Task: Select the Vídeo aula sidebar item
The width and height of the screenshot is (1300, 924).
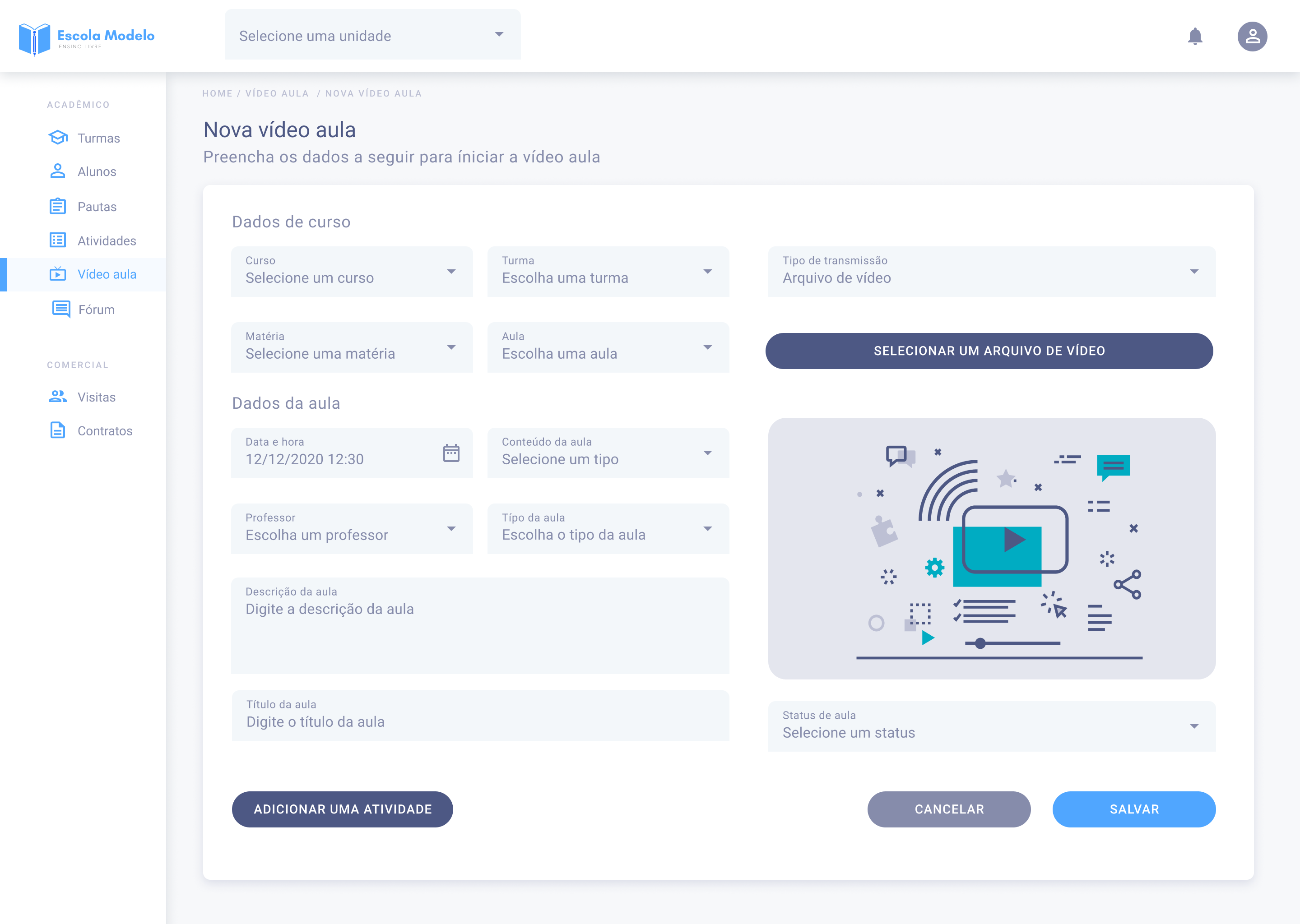Action: (x=107, y=274)
